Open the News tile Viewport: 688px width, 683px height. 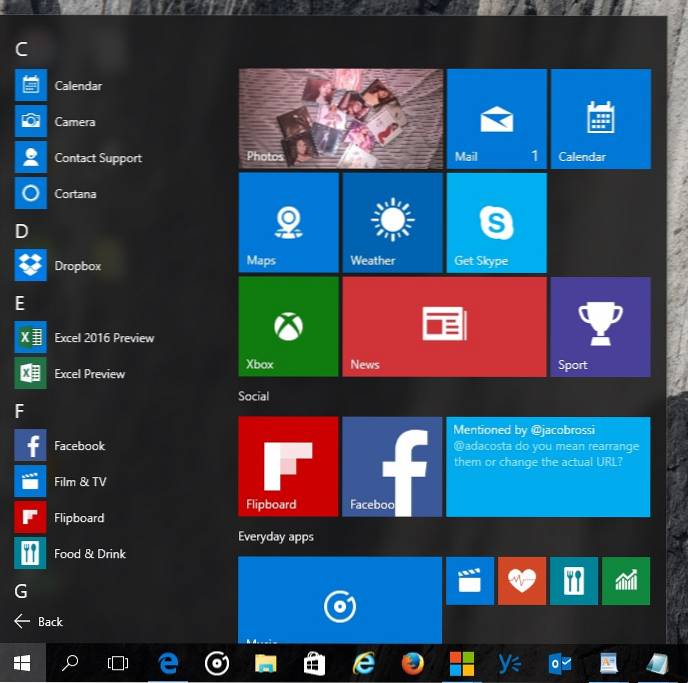point(444,326)
